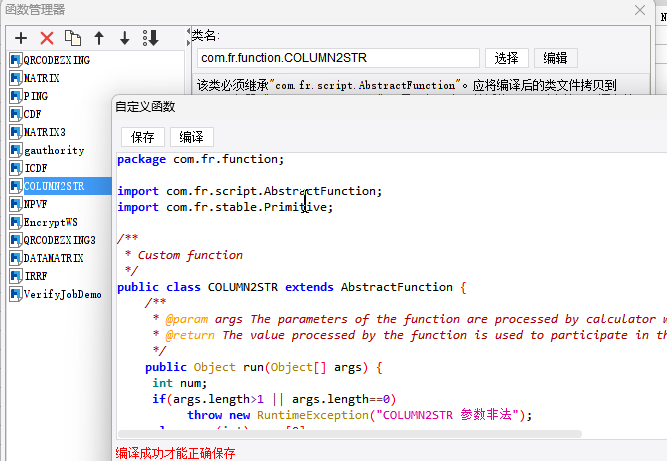
Task: Click the MATRIX3 file icon
Action: [x=15, y=132]
